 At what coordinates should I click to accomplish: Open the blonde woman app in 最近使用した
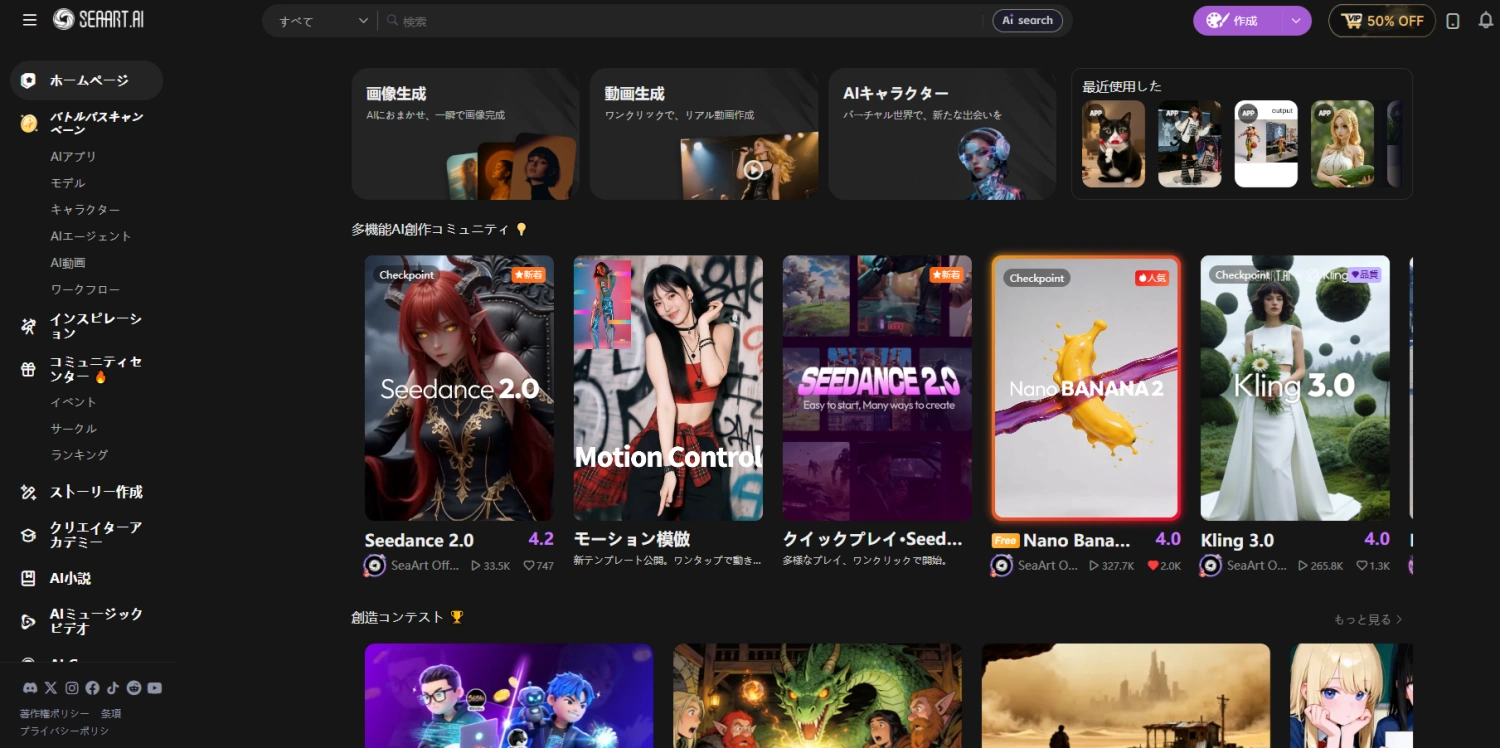pyautogui.click(x=1343, y=144)
